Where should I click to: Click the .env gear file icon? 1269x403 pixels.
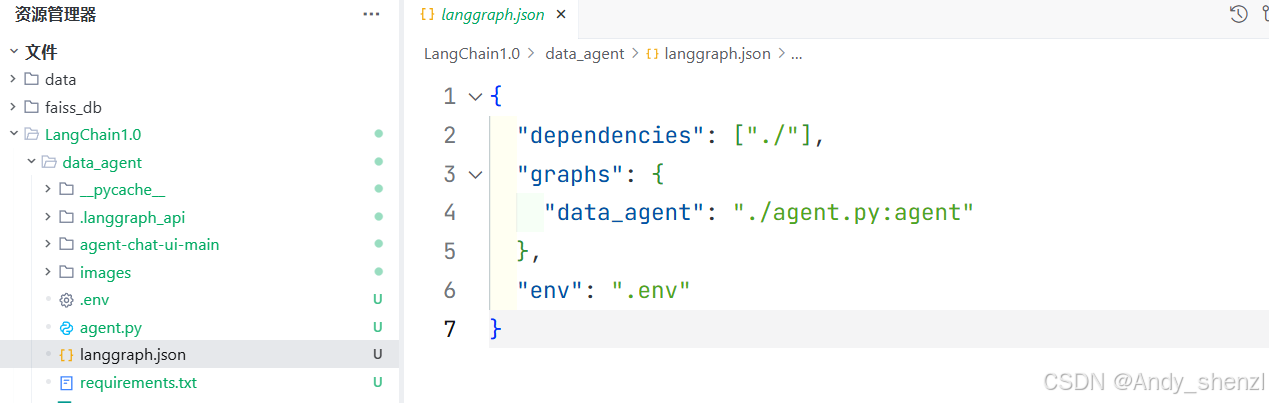[x=66, y=299]
